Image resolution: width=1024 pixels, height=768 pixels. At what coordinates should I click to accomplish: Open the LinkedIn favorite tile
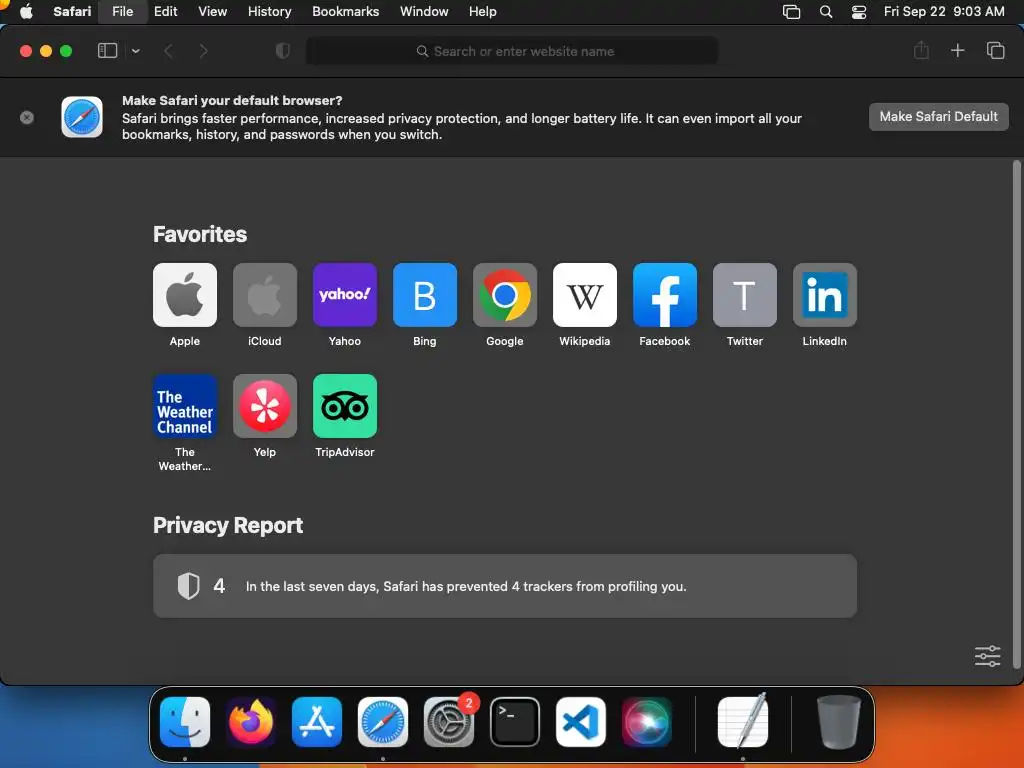(x=825, y=295)
